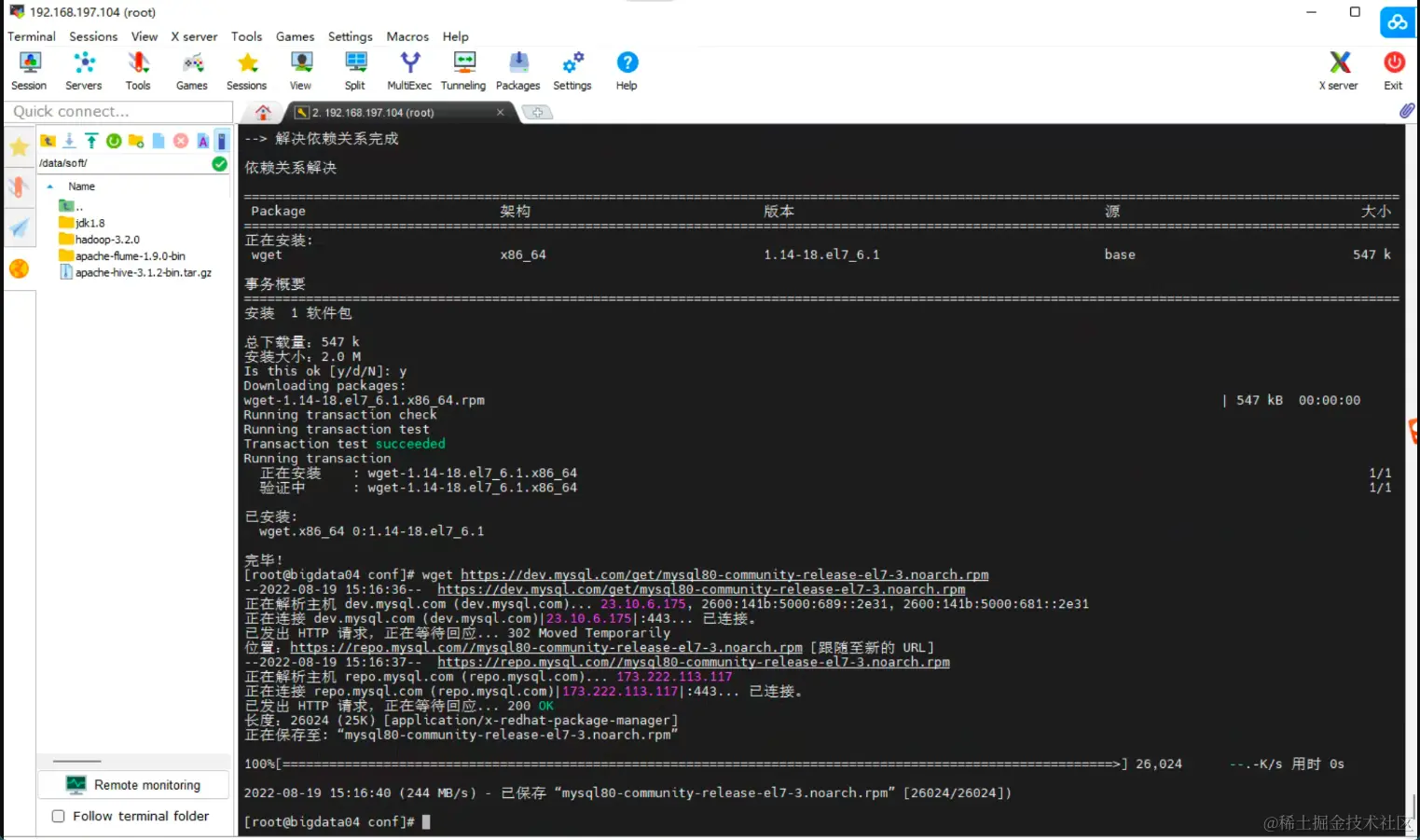Open the Sessions star sidebar tab
The image size is (1420, 840).
point(19,146)
